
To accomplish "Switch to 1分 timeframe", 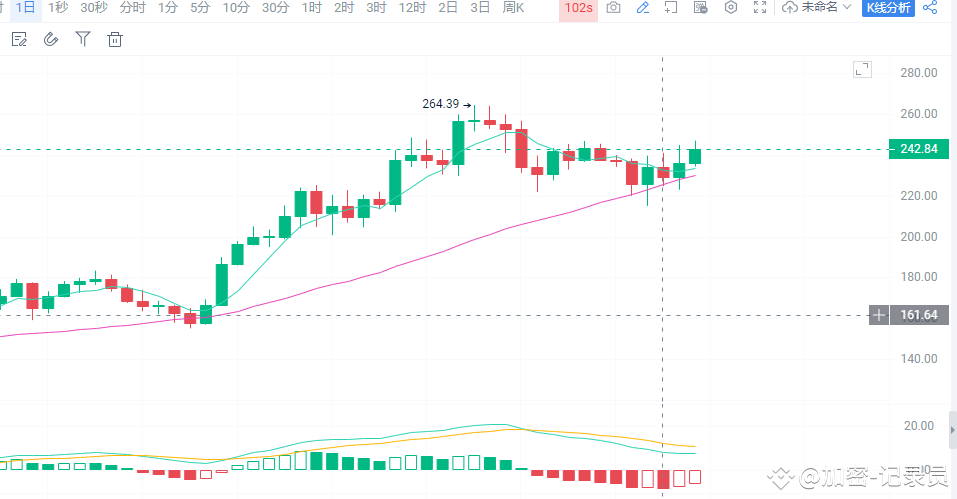I will coord(167,8).
